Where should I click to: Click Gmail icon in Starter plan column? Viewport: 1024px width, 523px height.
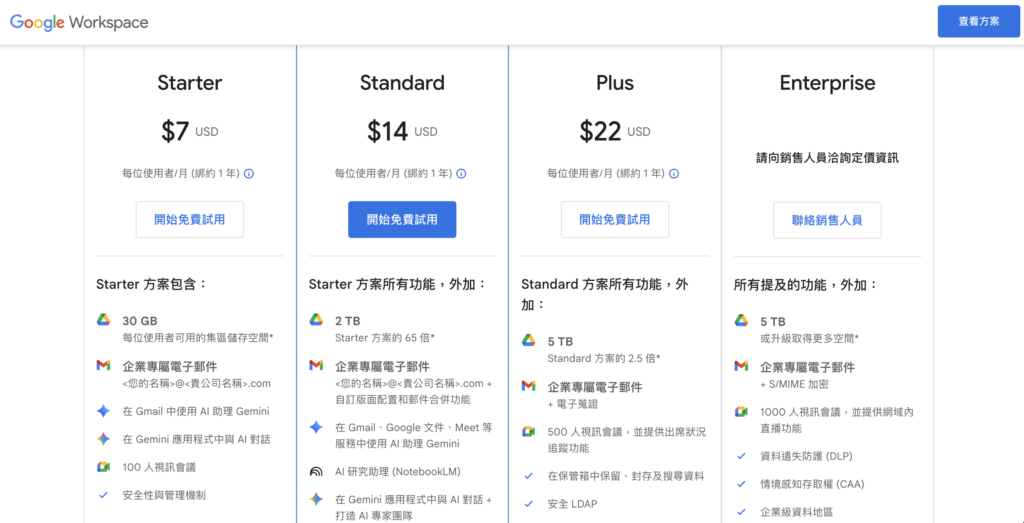tap(103, 366)
